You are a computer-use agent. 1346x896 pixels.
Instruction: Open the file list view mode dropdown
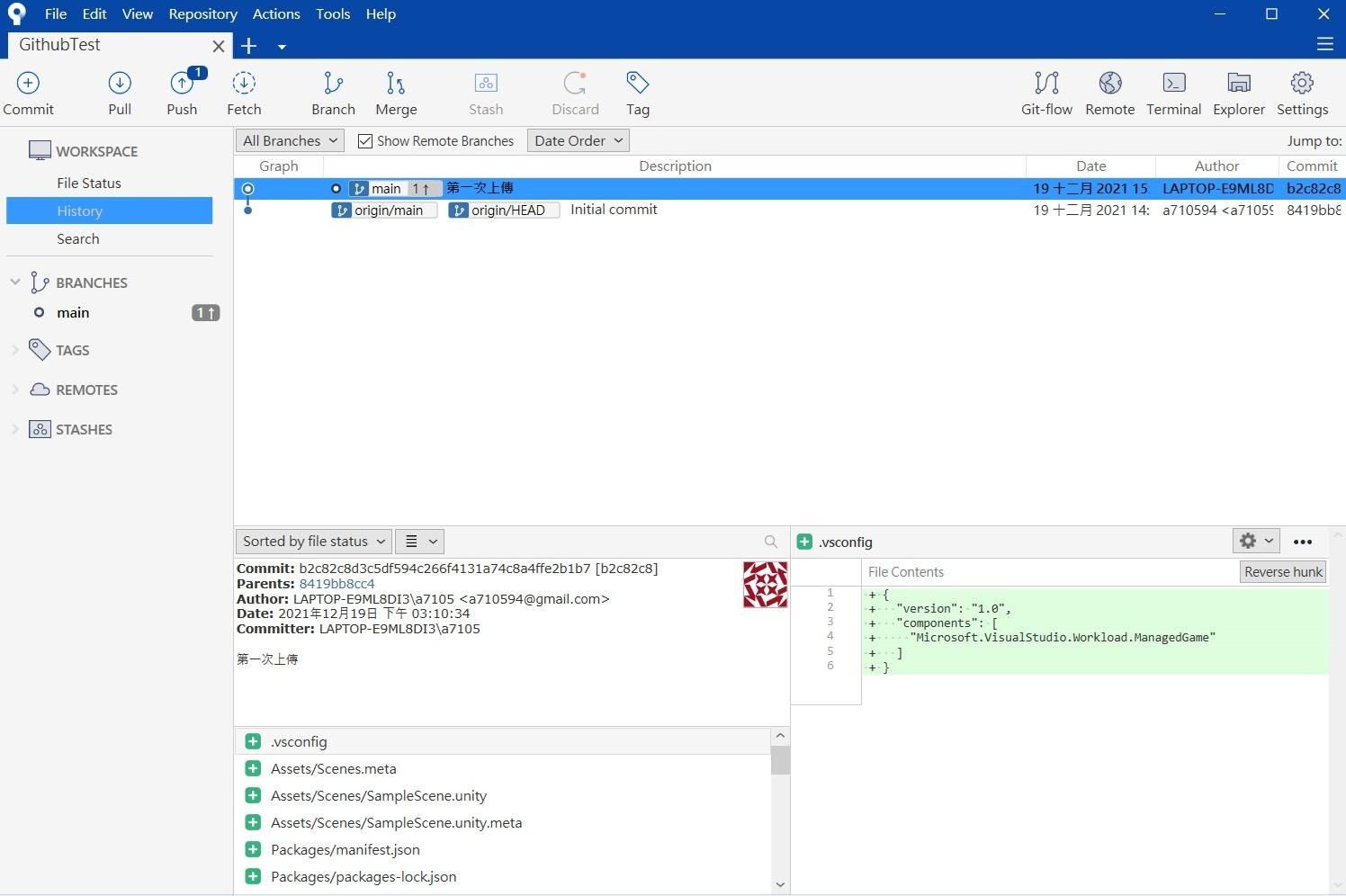(x=419, y=542)
